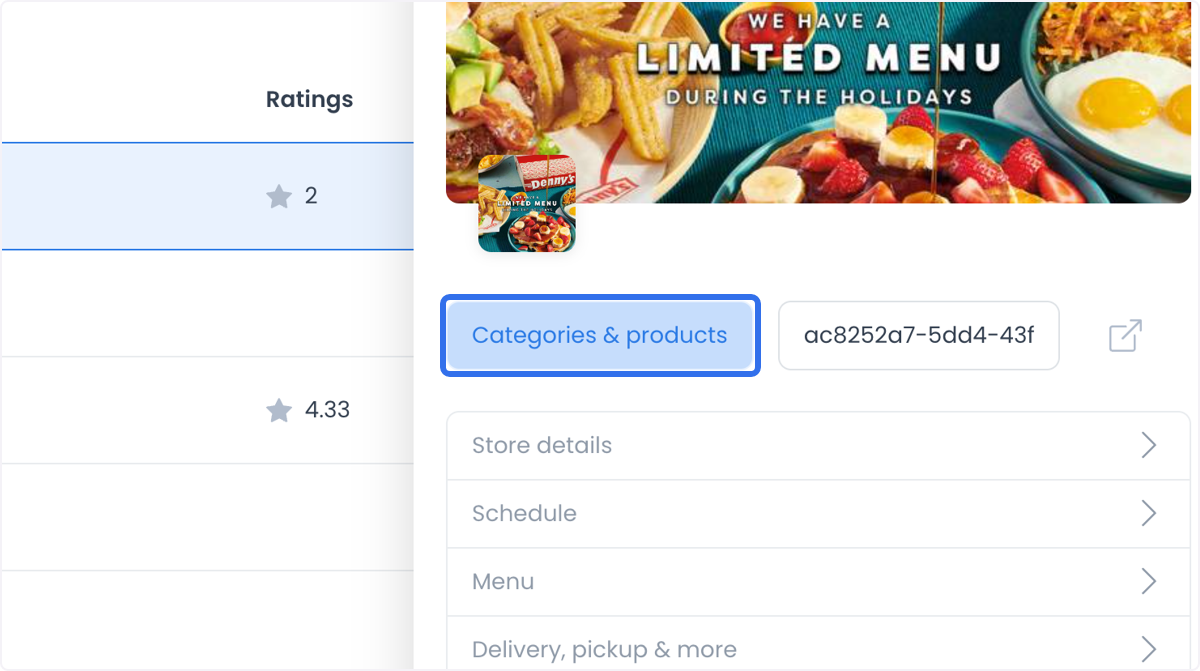Select the row with rating 4.33
The width and height of the screenshot is (1200, 671).
[x=207, y=410]
